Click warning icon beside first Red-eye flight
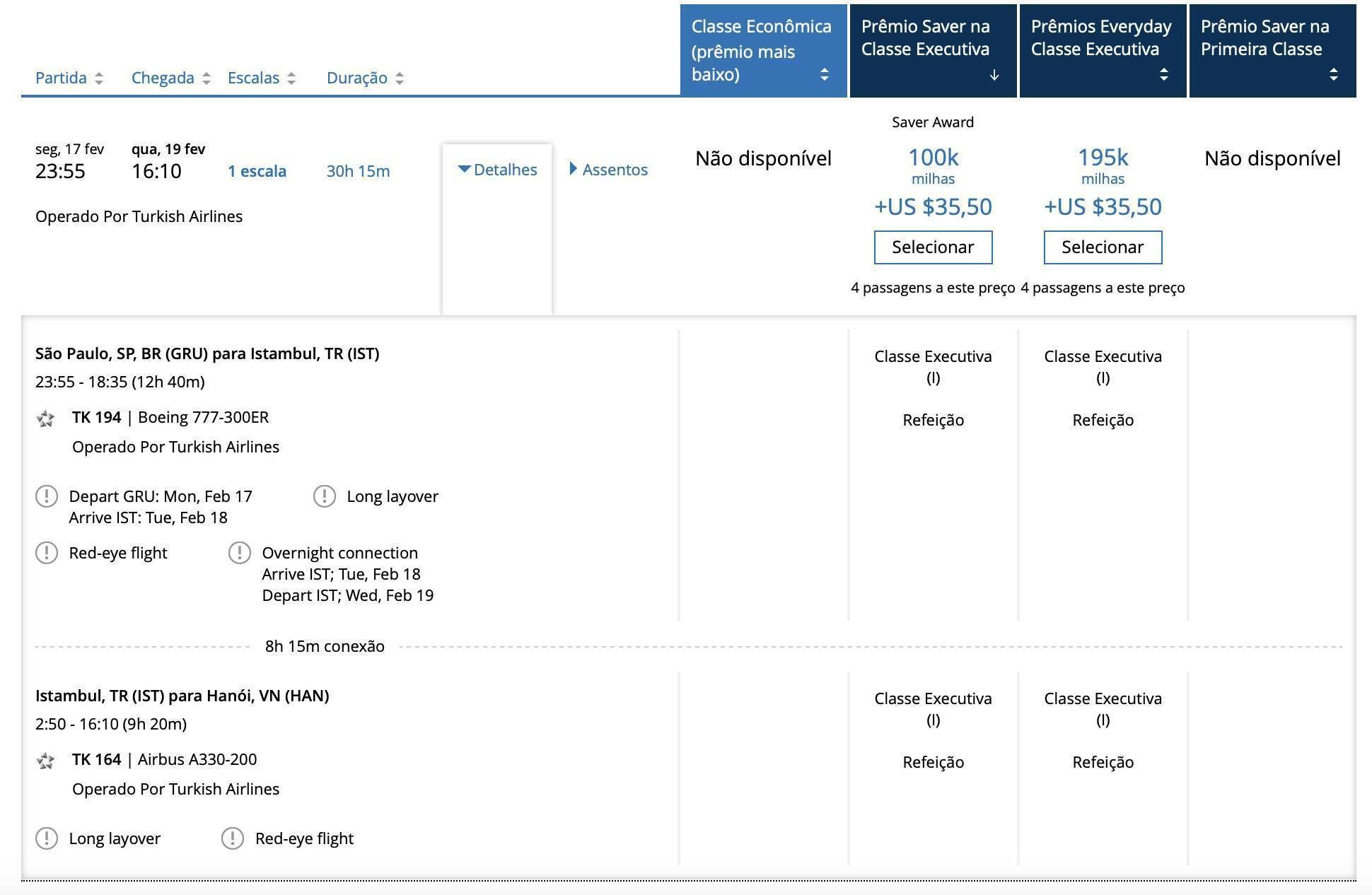This screenshot has height=895, width=1372. pos(47,553)
